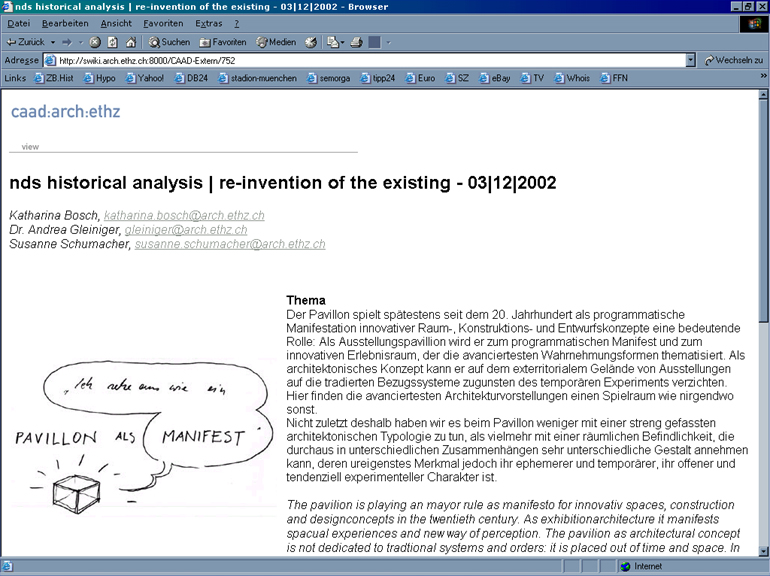Click the forward navigation arrow
The width and height of the screenshot is (770, 576).
tap(66, 42)
